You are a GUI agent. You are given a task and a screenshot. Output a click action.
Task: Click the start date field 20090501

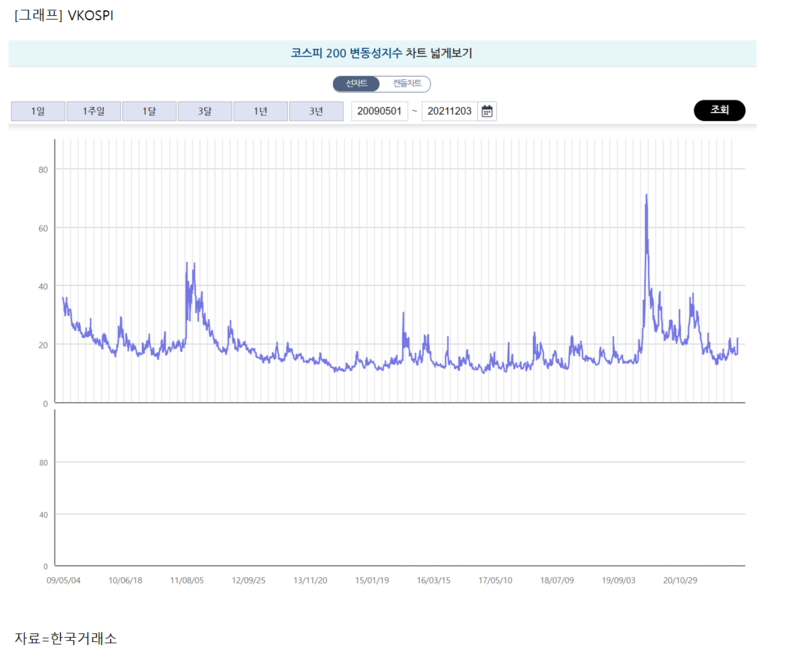coord(379,111)
